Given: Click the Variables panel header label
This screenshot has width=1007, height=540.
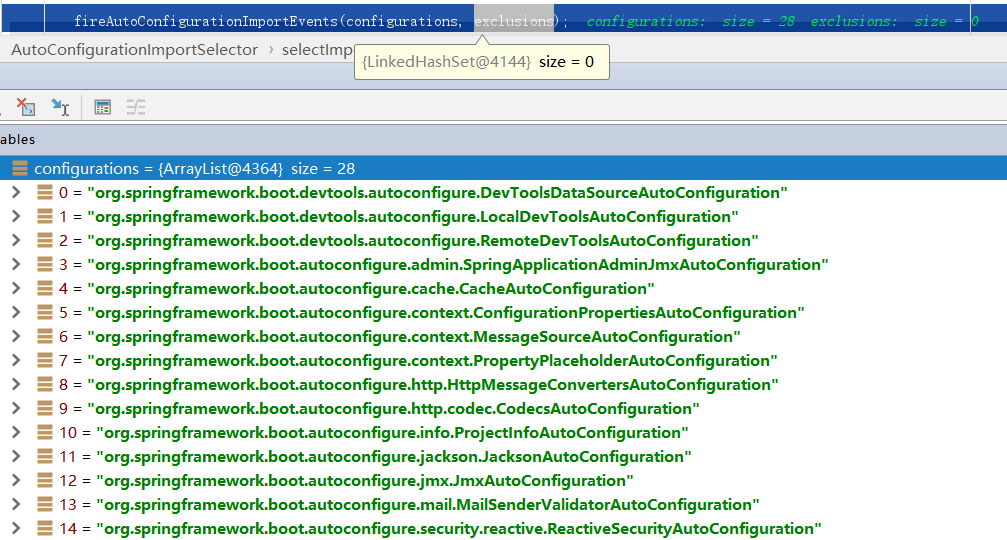Looking at the screenshot, I should click(x=17, y=139).
